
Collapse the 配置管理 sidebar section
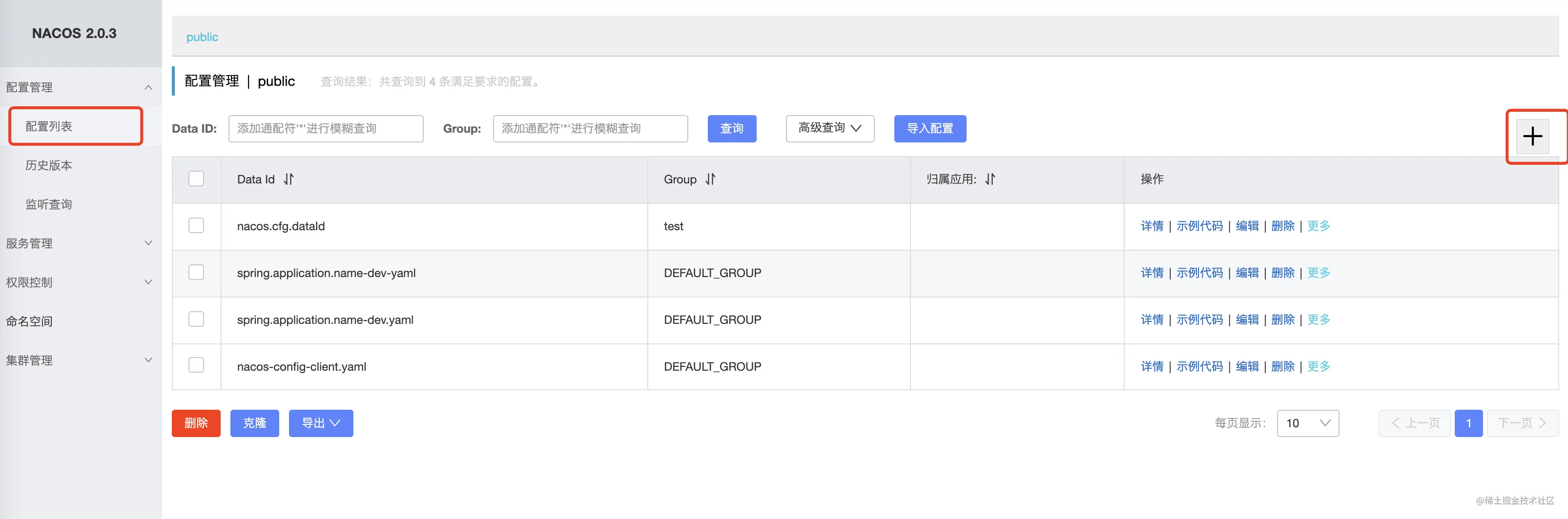click(81, 87)
